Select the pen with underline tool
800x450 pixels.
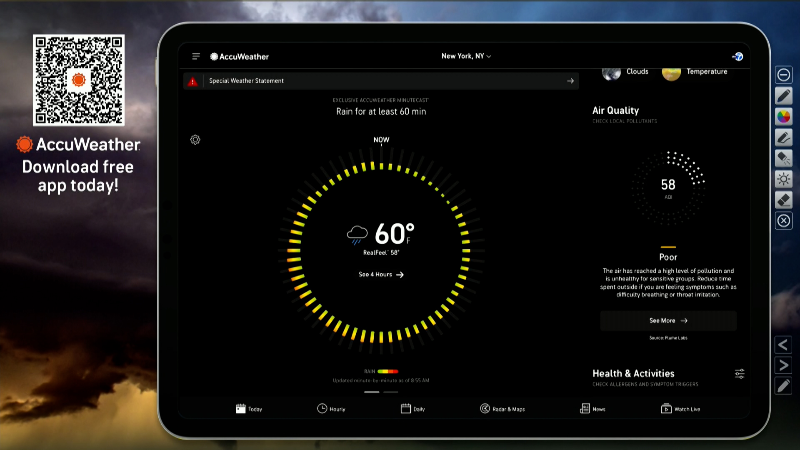pos(784,137)
